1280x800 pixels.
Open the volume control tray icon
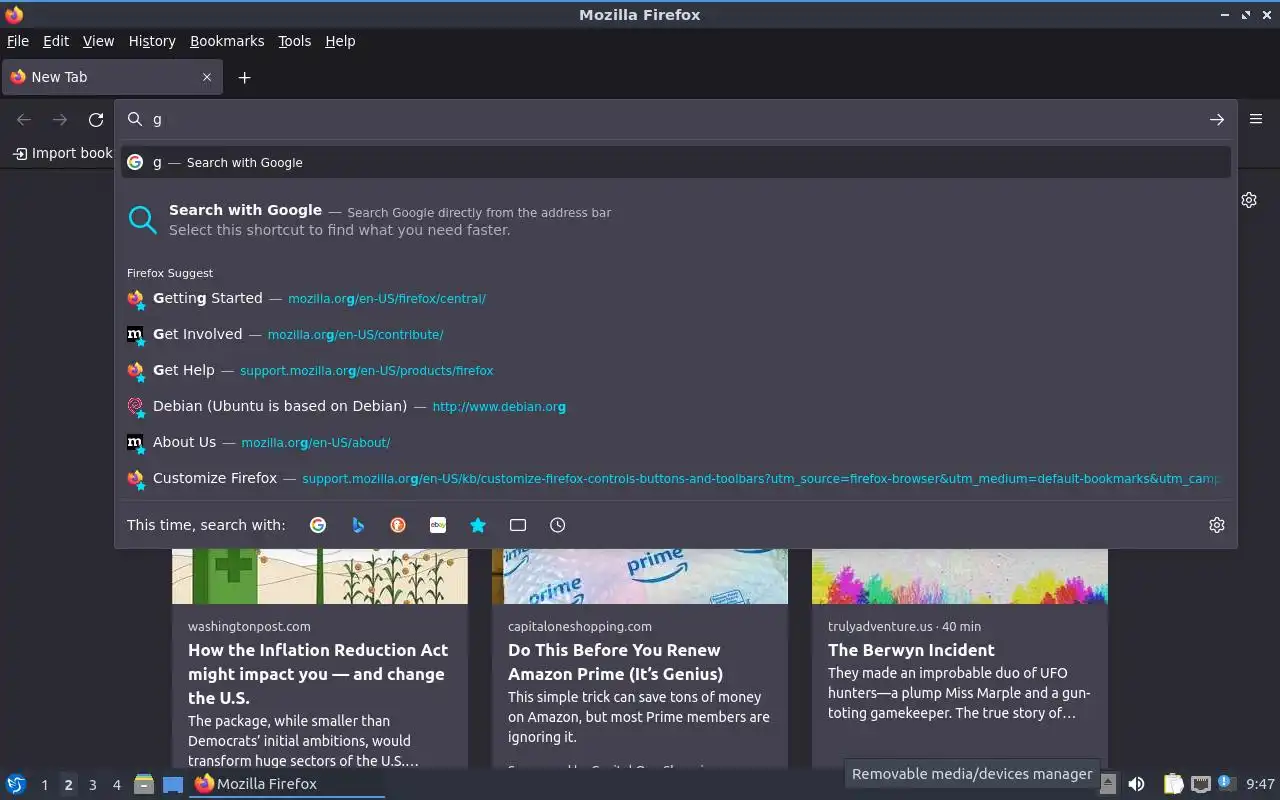[1136, 784]
